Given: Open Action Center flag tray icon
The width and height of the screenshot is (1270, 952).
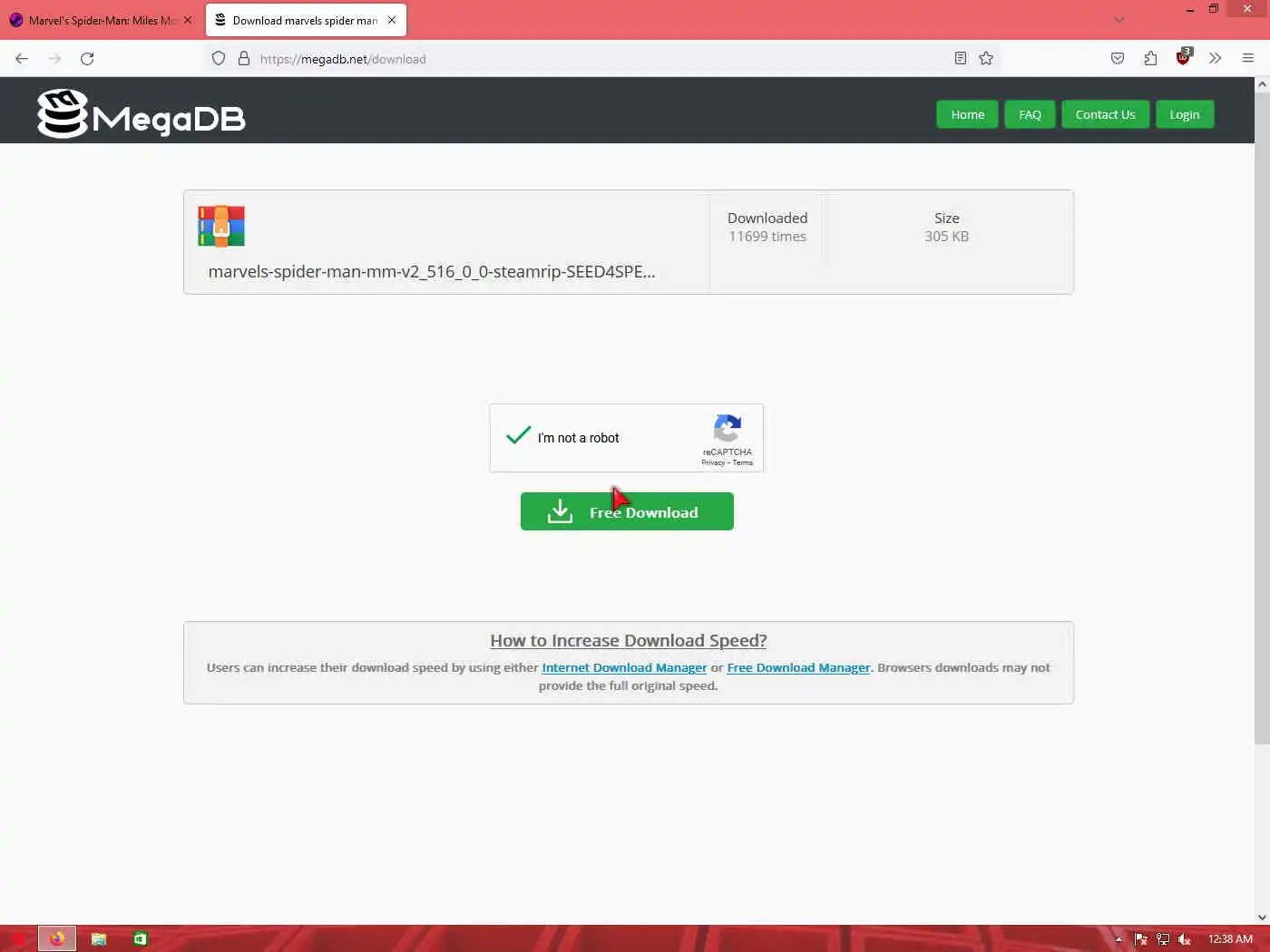Looking at the screenshot, I should (1141, 939).
